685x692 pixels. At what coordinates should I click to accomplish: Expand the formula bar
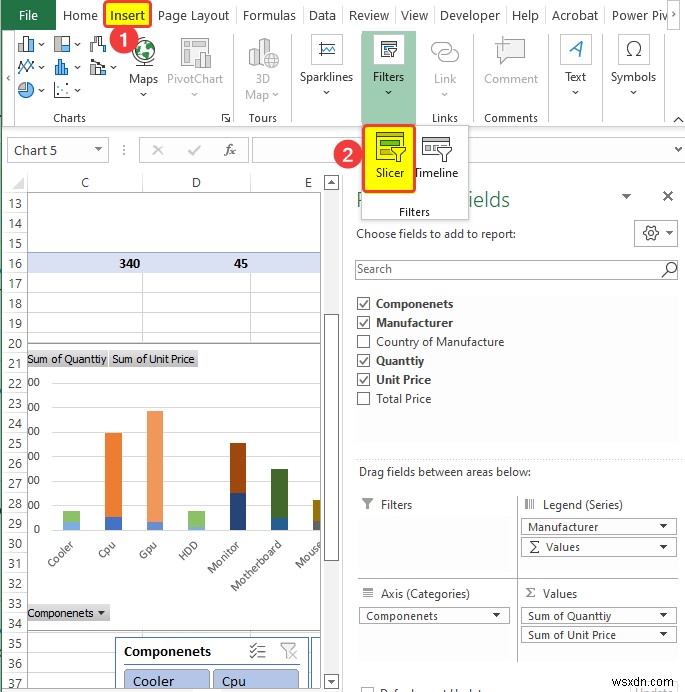pyautogui.click(x=678, y=150)
